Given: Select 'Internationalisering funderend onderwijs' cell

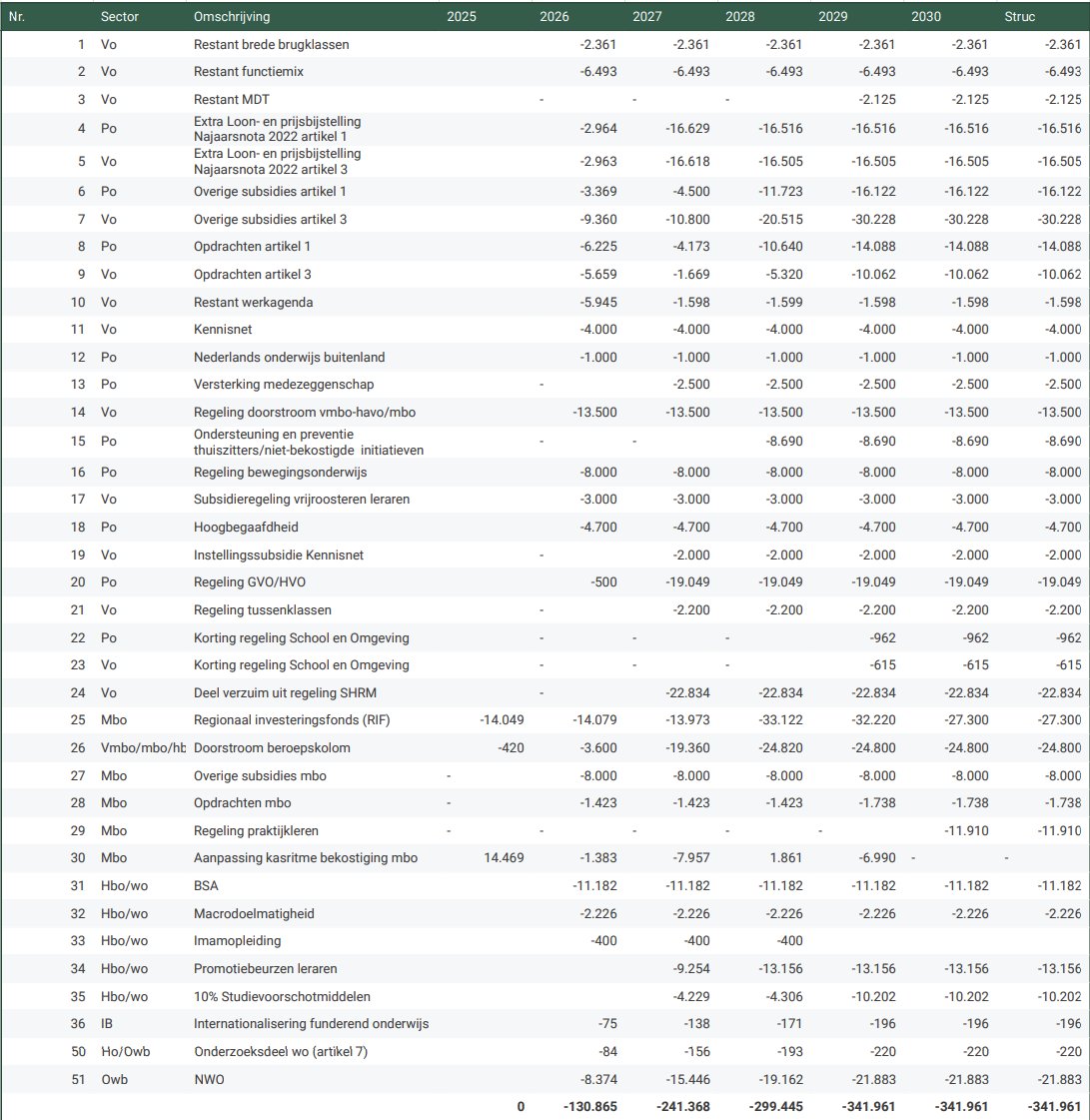Looking at the screenshot, I should (311, 1023).
